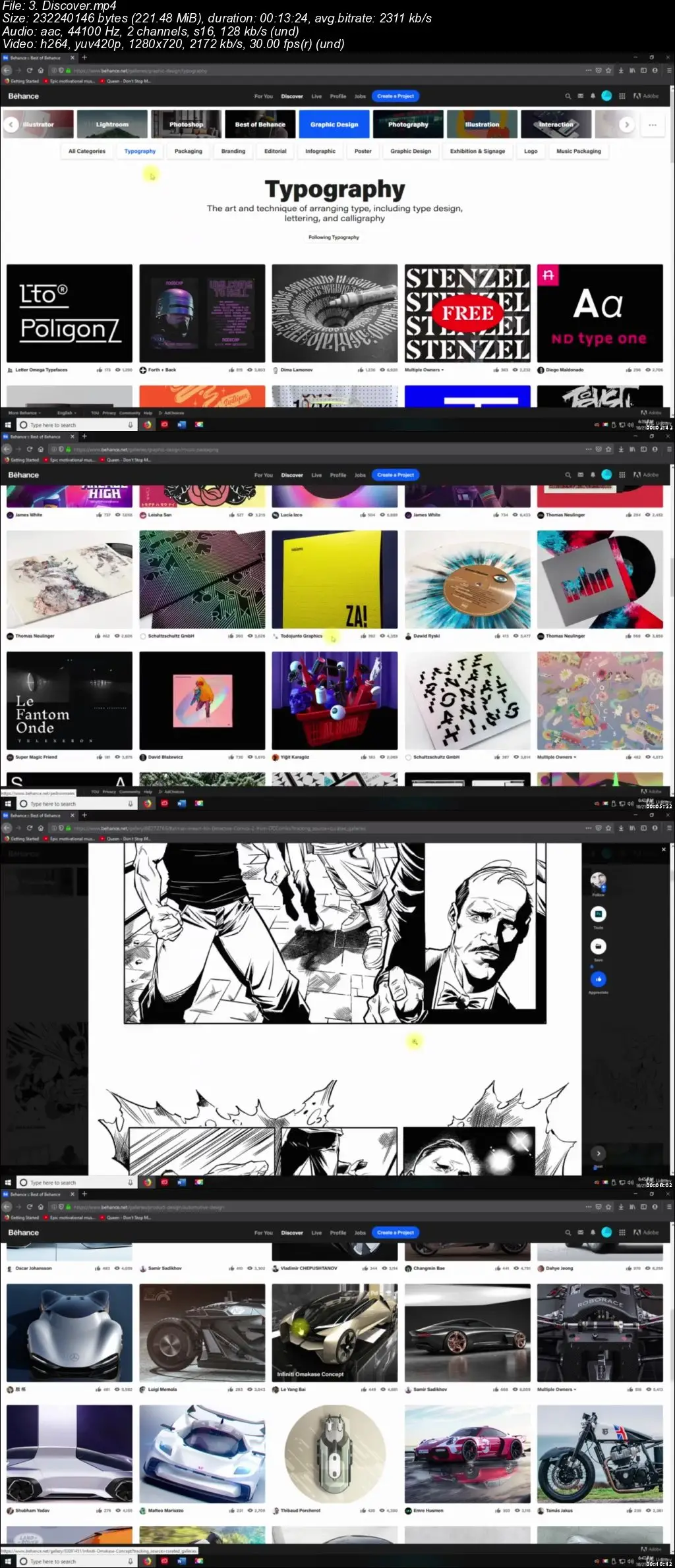Select Photoshop category tile in Typography frame
This screenshot has width=675, height=1568.
tap(186, 124)
